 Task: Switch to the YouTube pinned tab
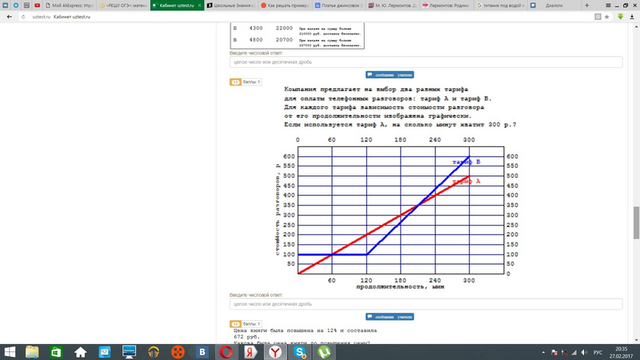tap(37, 5)
